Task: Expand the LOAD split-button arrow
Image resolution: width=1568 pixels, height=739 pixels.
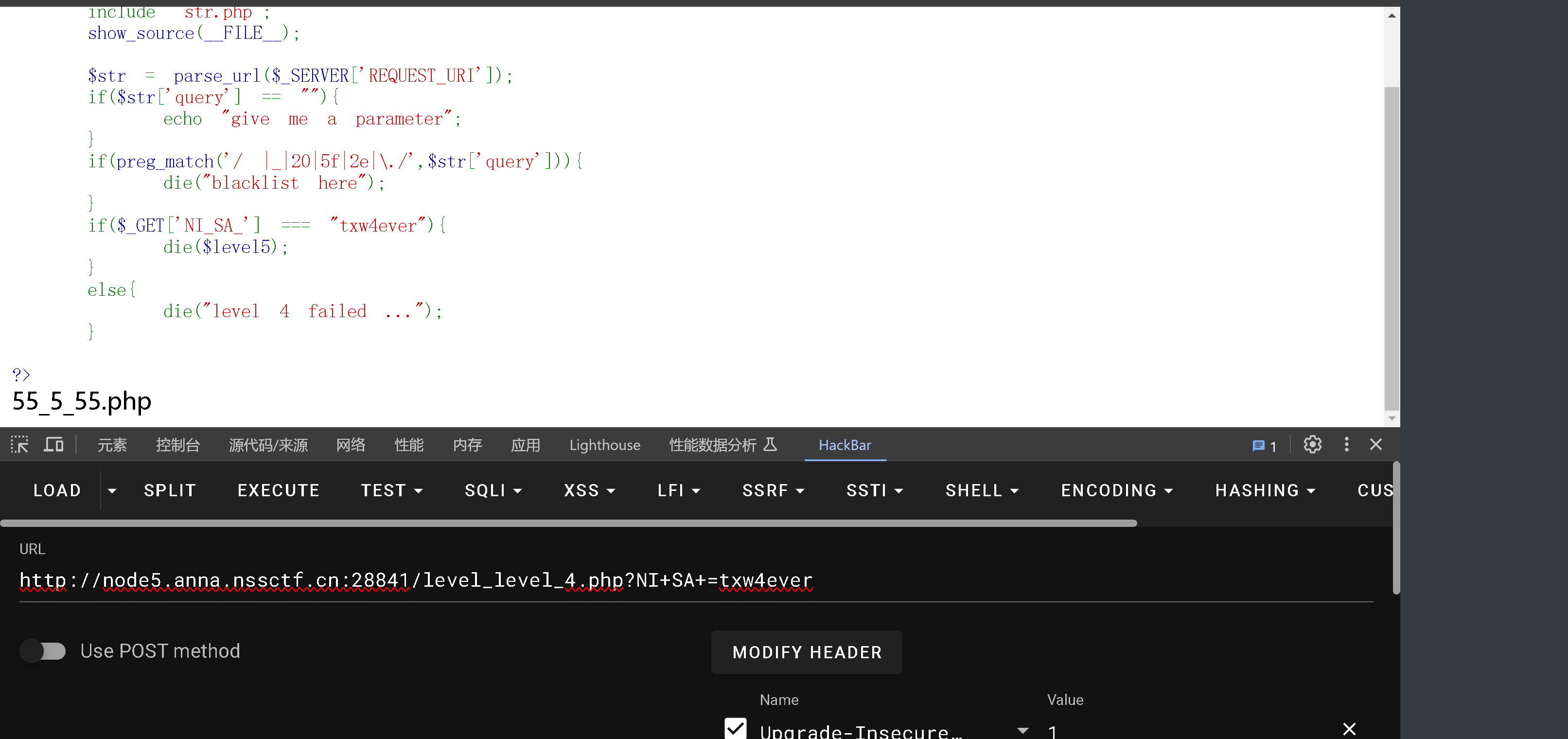Action: tap(112, 490)
